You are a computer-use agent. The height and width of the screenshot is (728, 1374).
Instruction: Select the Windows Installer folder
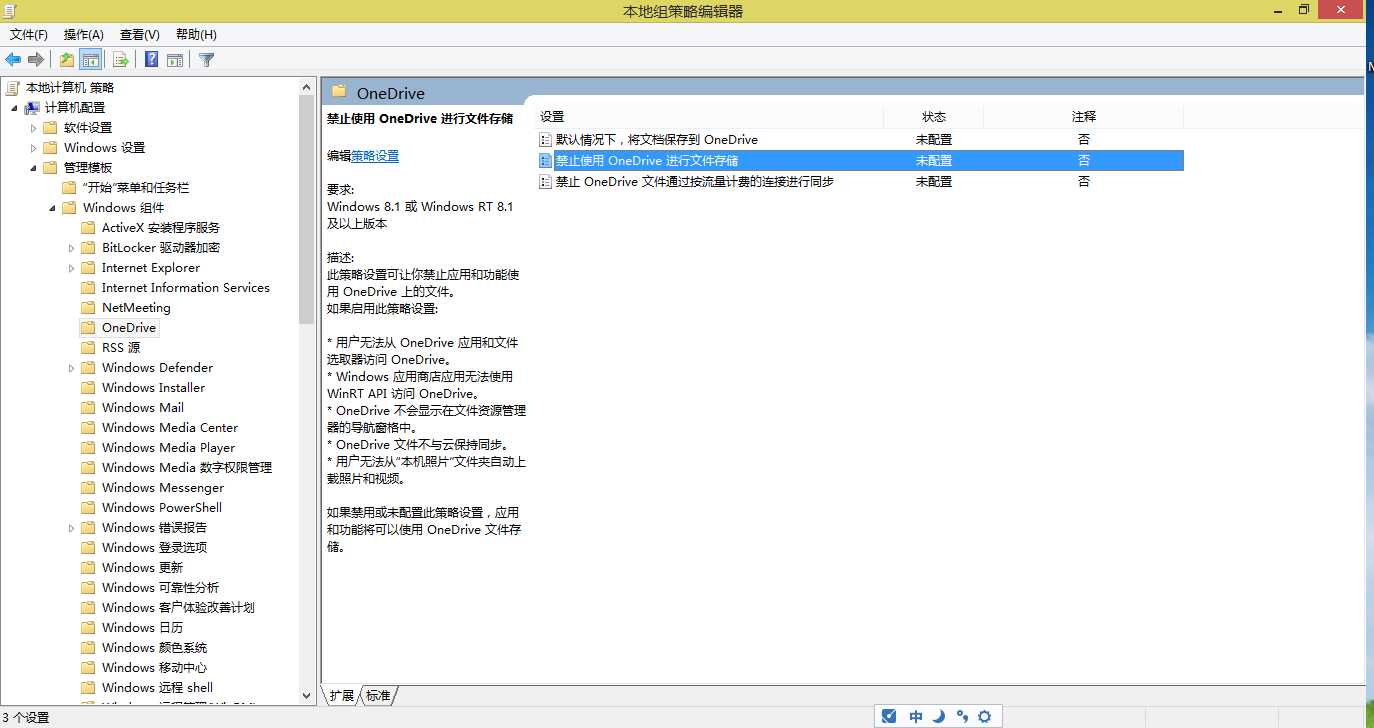[153, 388]
